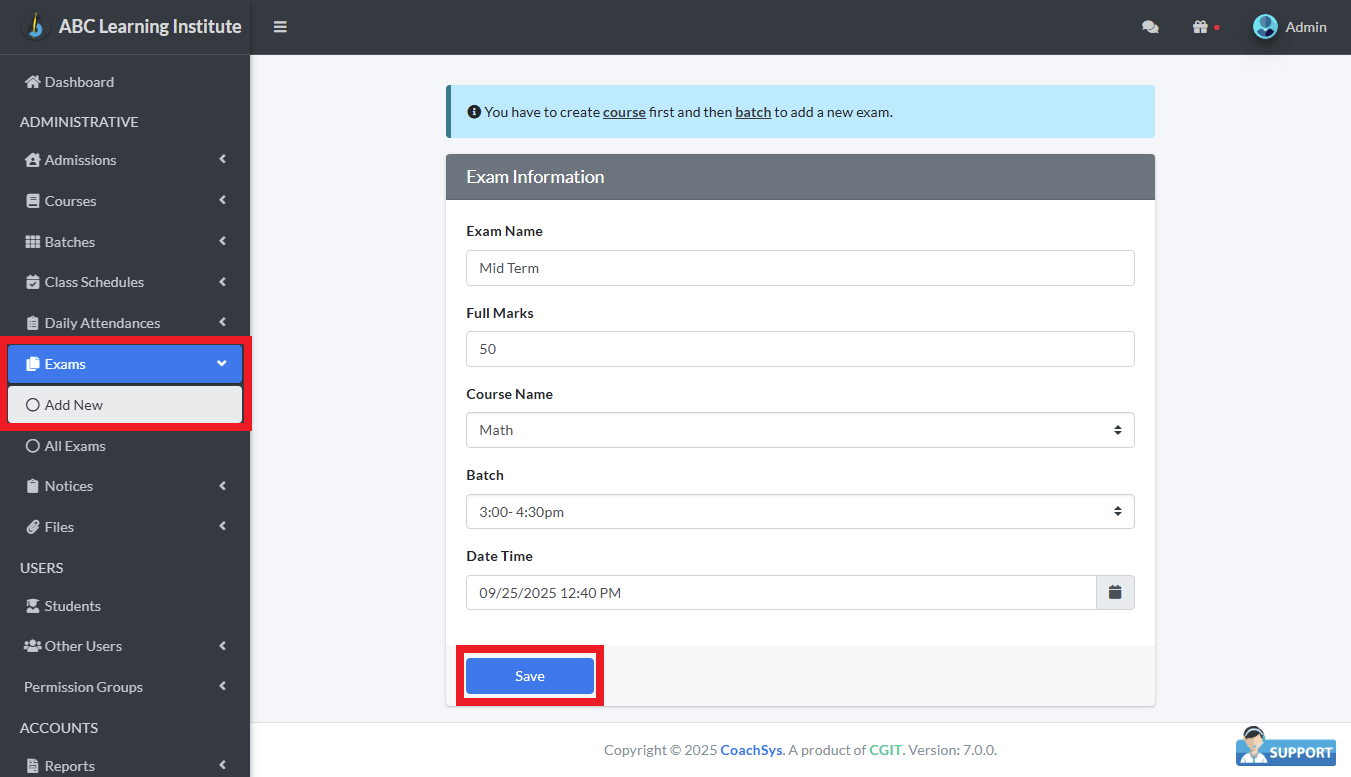This screenshot has width=1351, height=777.
Task: Click the Exam Name input field
Action: [x=799, y=268]
